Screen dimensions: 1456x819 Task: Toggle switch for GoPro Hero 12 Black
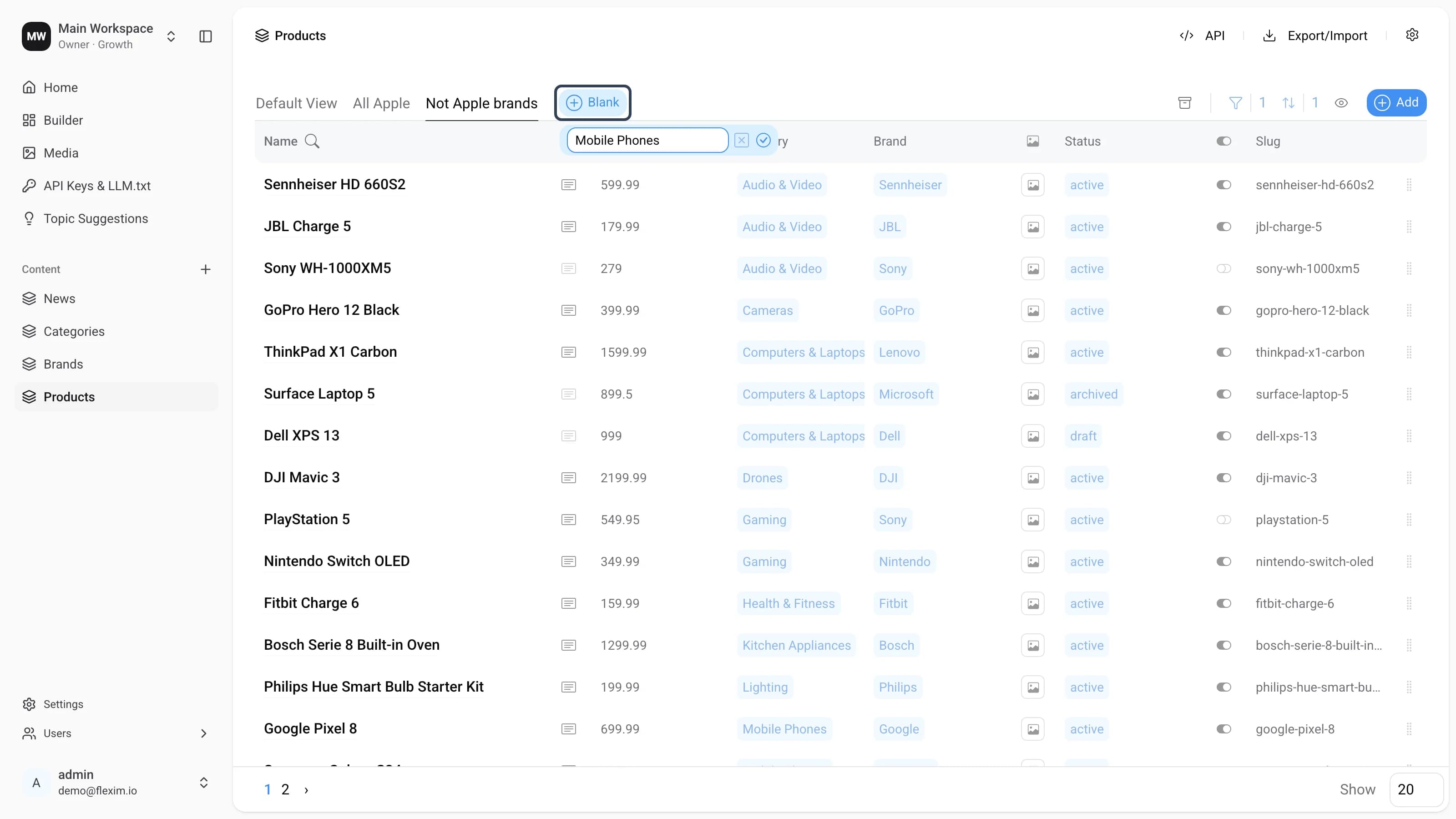tap(1223, 310)
